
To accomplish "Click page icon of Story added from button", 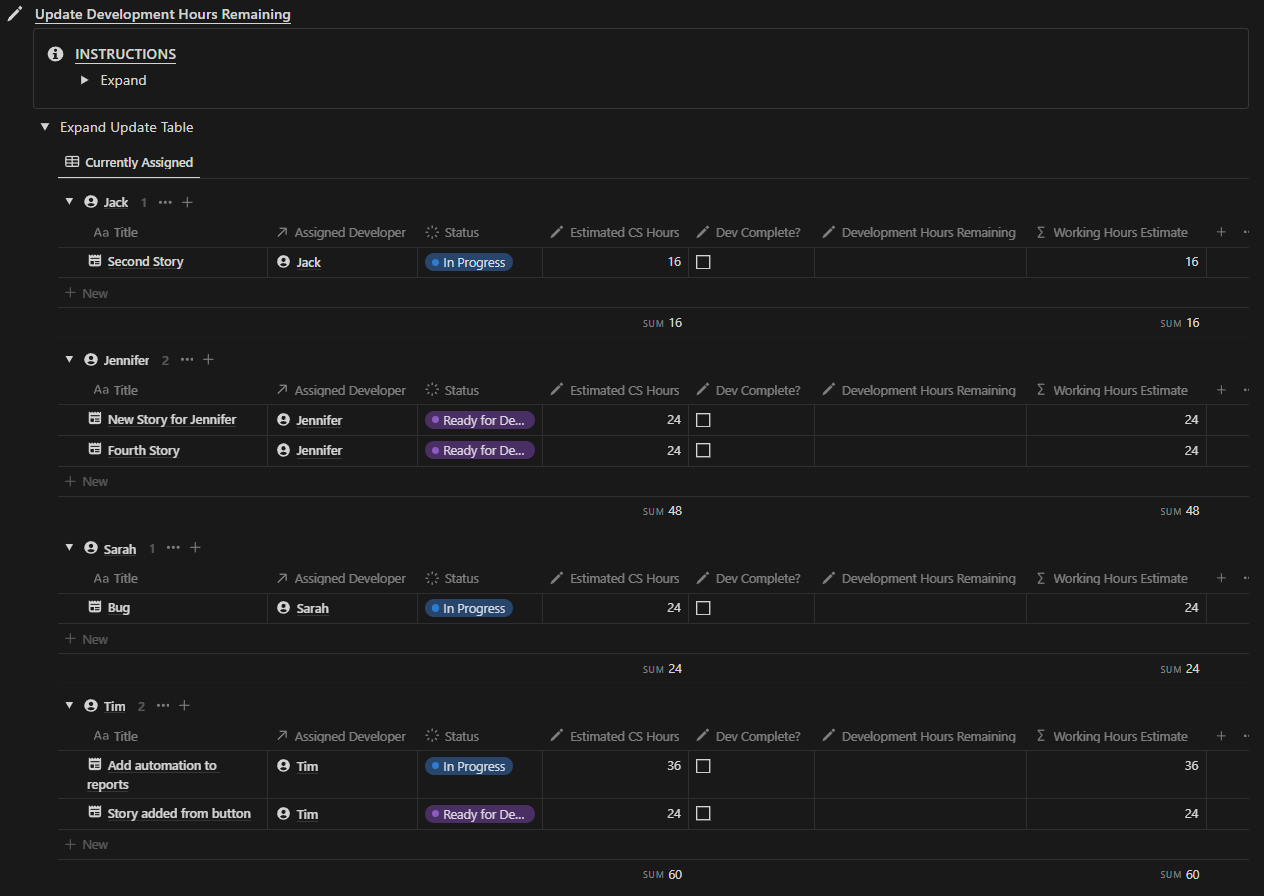I will pyautogui.click(x=95, y=813).
